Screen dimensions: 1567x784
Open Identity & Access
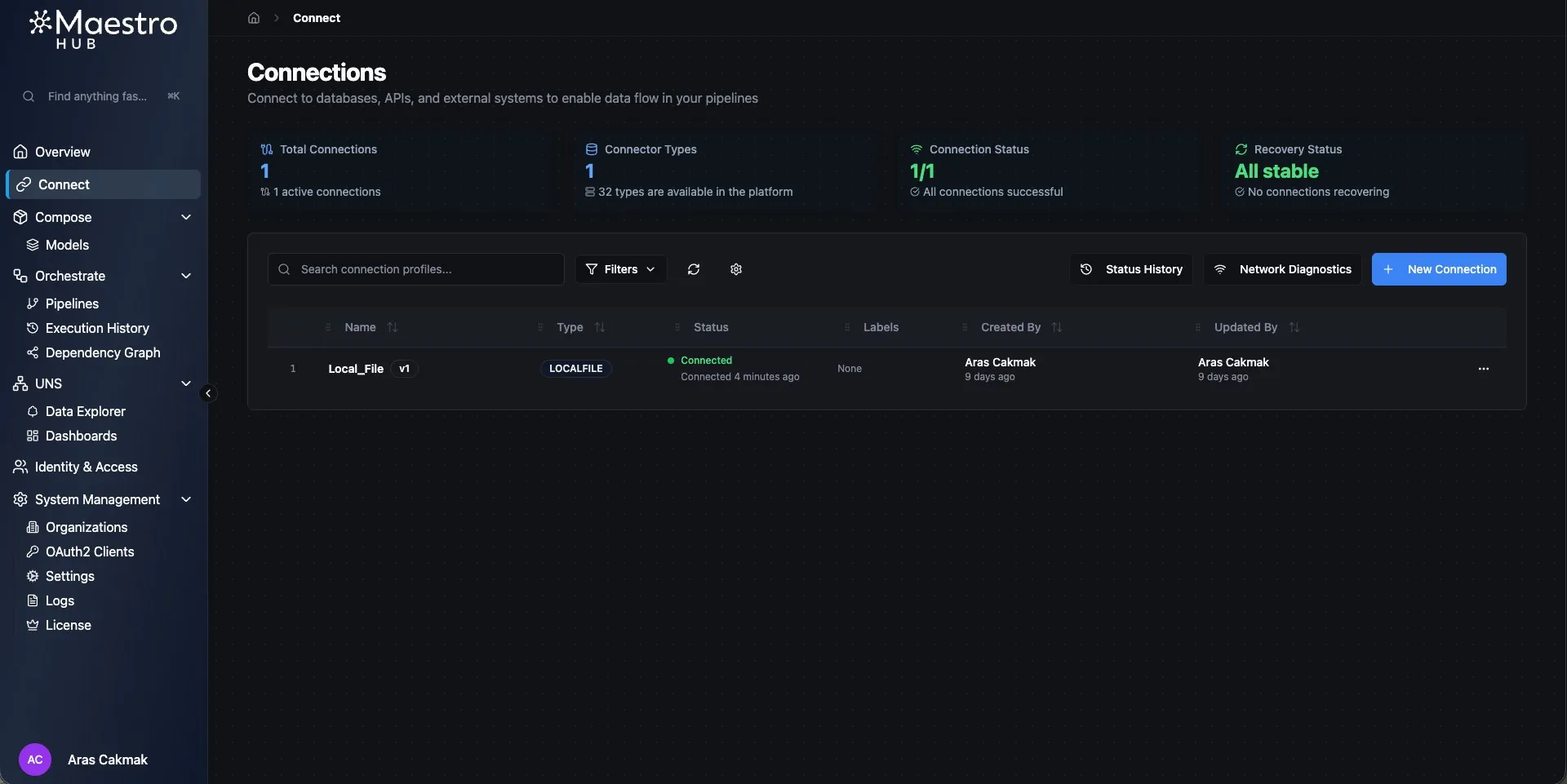pos(86,467)
